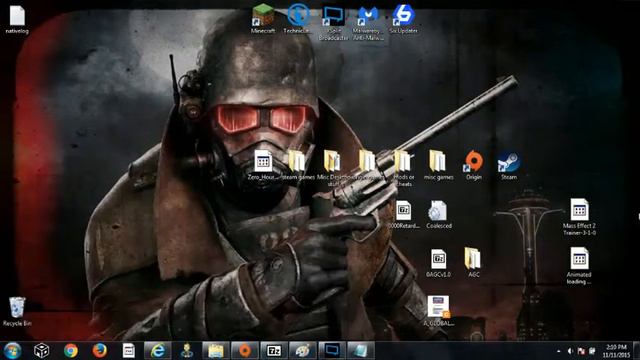Open the Recycle Bin

coord(17,312)
